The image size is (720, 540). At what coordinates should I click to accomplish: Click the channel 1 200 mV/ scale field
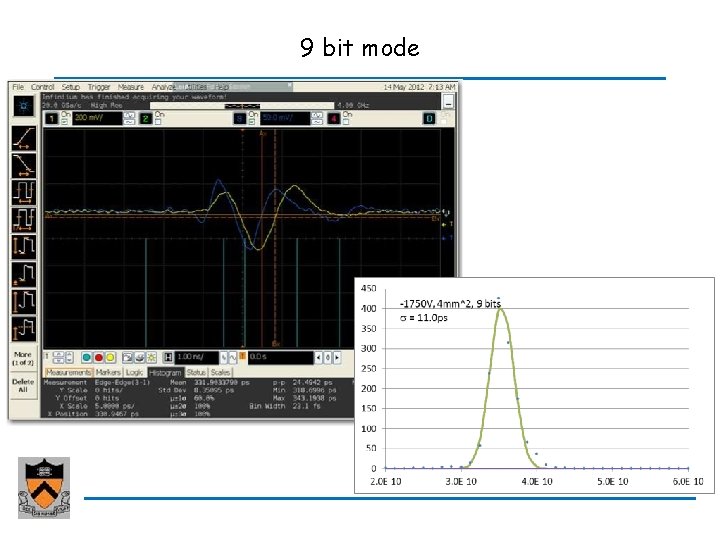point(97,118)
